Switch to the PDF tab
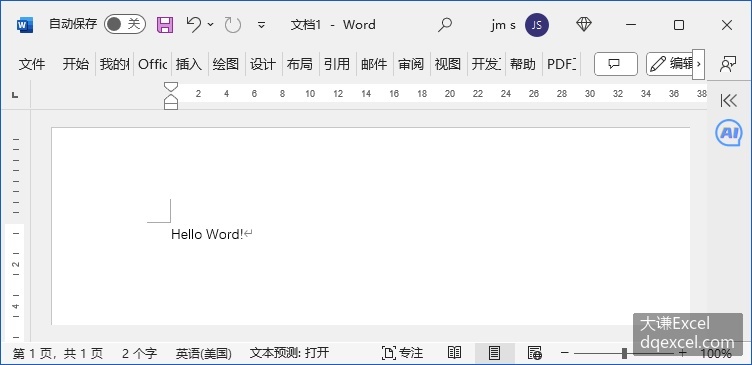 click(562, 64)
